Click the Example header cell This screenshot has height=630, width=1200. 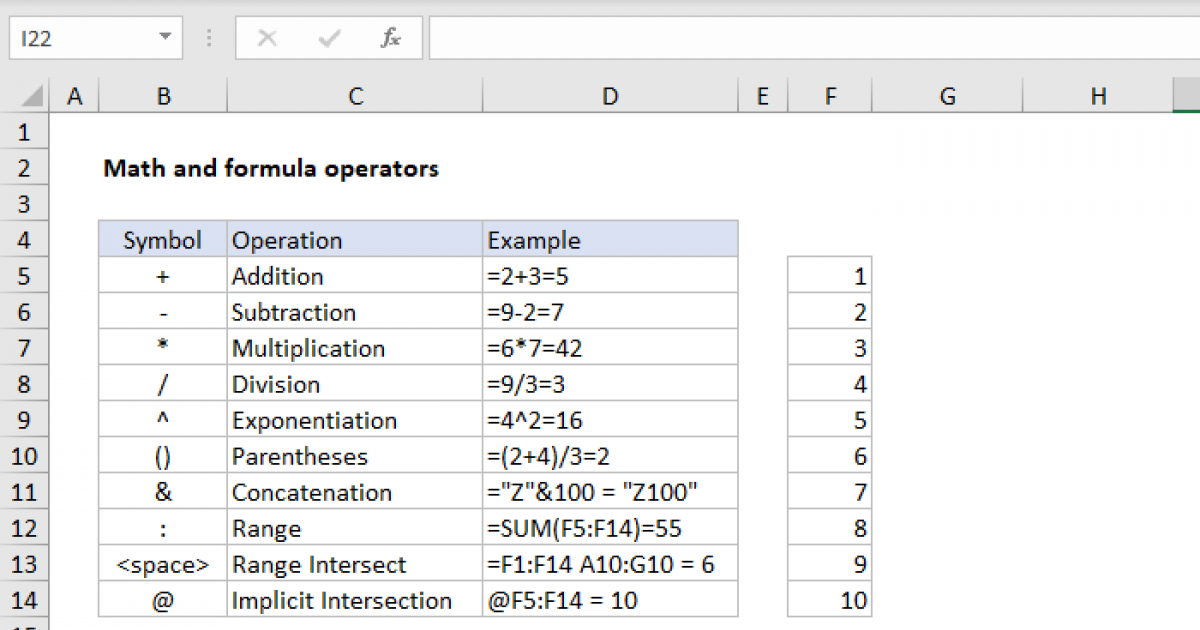(534, 240)
